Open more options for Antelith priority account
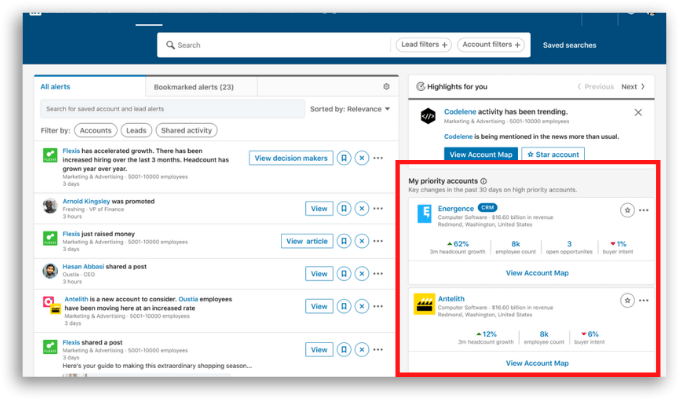700x400 pixels. (644, 300)
